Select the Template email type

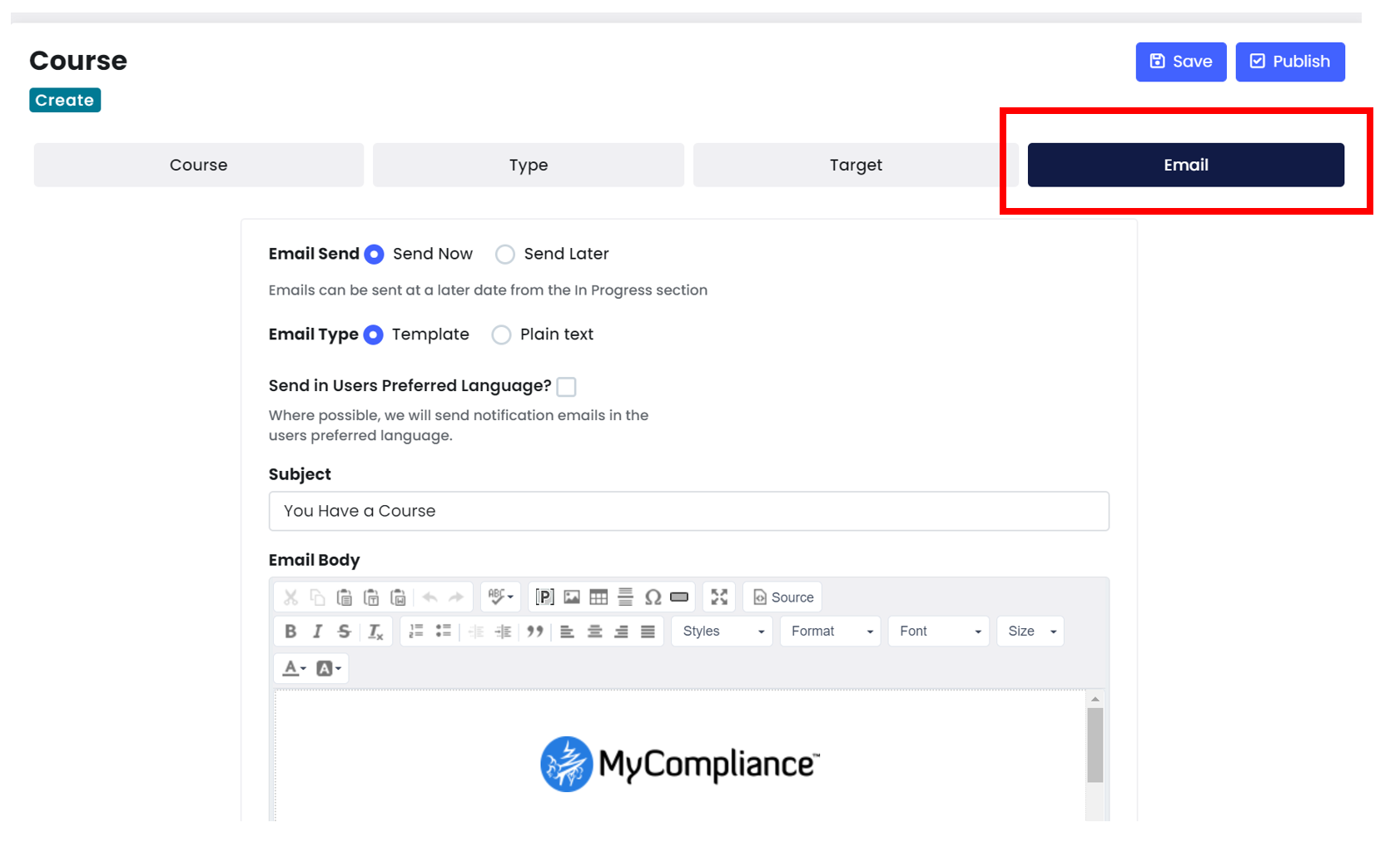pyautogui.click(x=374, y=335)
